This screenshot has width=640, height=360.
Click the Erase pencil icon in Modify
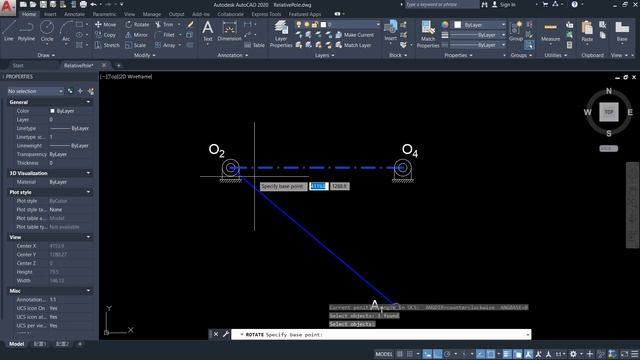[190, 24]
